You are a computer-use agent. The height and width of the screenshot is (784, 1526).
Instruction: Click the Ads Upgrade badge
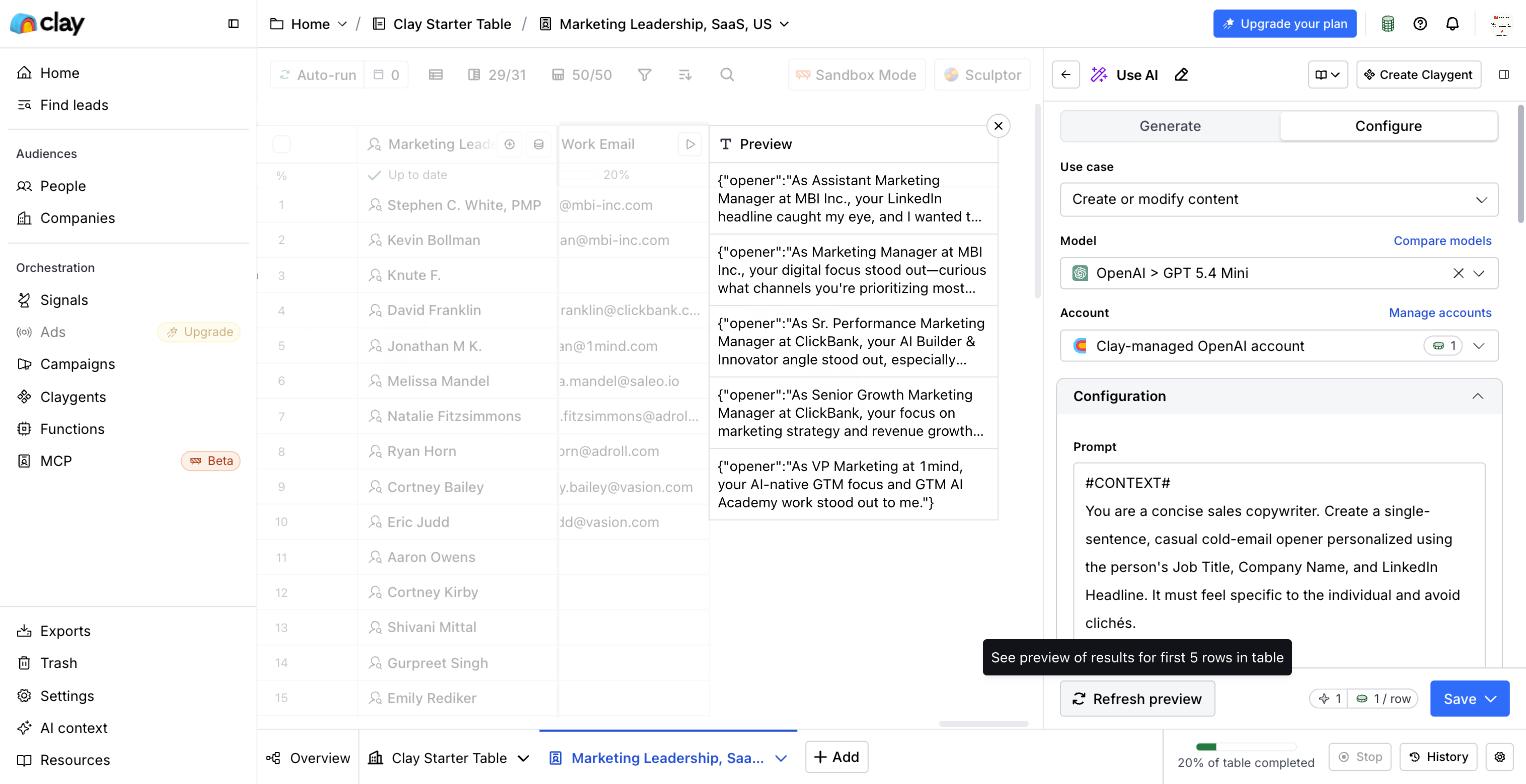click(x=199, y=332)
